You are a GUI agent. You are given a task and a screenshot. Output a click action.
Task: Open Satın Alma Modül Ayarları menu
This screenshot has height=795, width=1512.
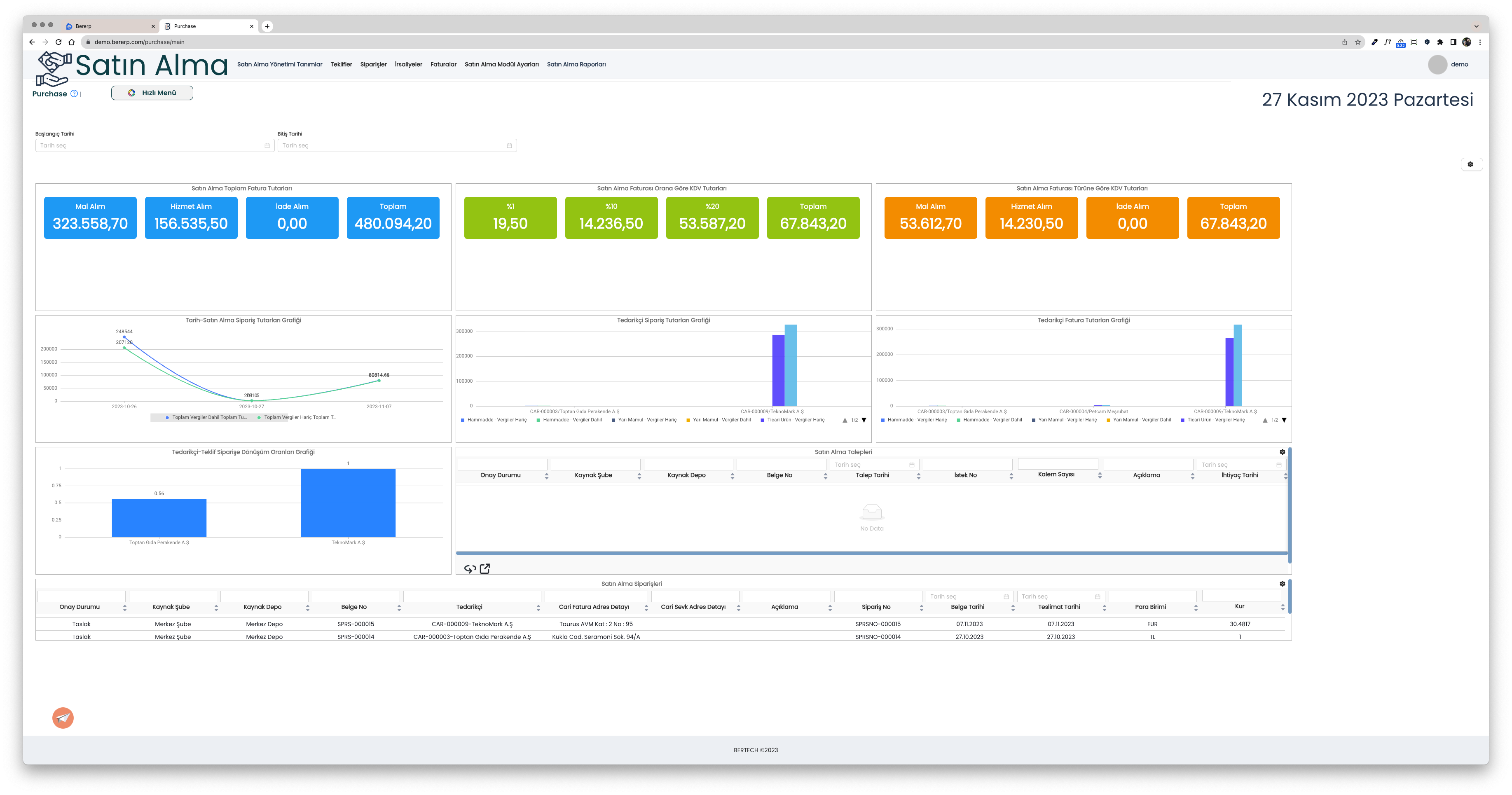point(502,65)
